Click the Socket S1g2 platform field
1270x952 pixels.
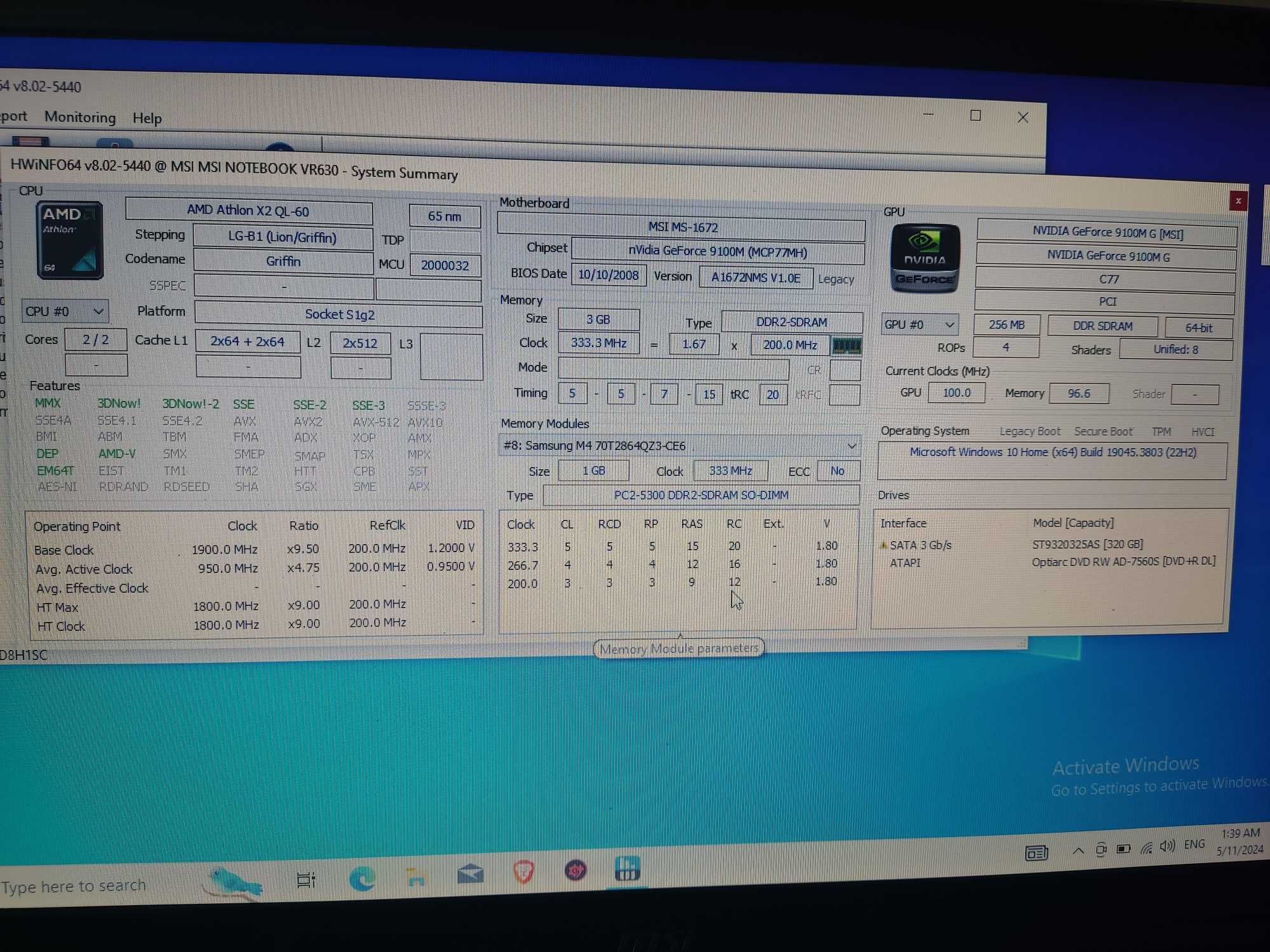[339, 314]
